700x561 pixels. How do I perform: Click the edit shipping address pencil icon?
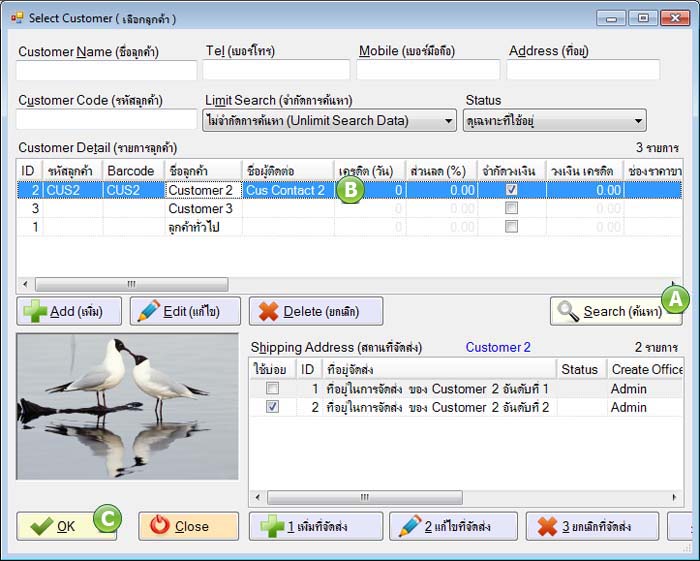point(408,526)
